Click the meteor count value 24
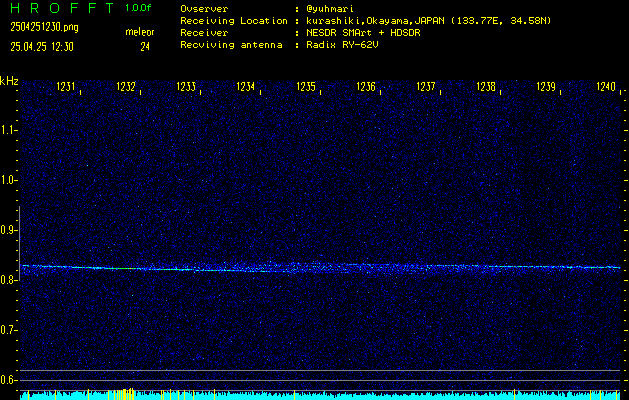The height and width of the screenshot is (400, 629). [x=145, y=47]
